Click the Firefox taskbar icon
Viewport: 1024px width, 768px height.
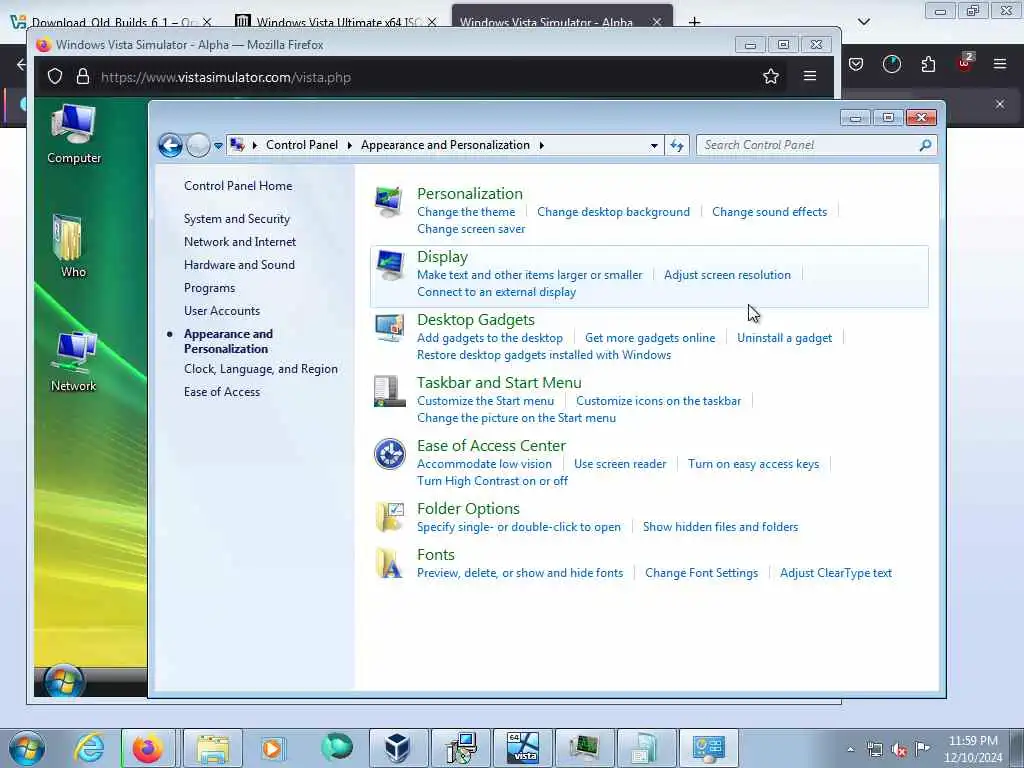point(148,748)
